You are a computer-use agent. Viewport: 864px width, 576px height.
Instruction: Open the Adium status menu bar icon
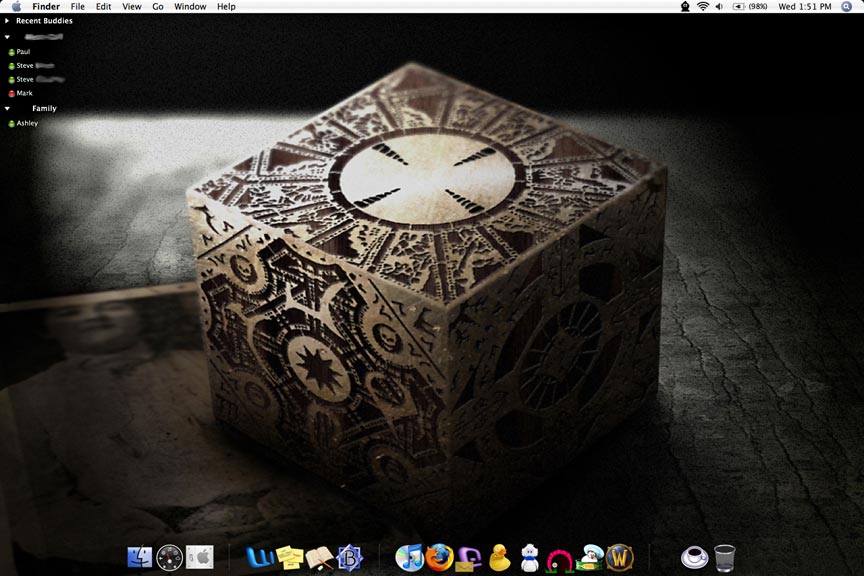(x=685, y=7)
